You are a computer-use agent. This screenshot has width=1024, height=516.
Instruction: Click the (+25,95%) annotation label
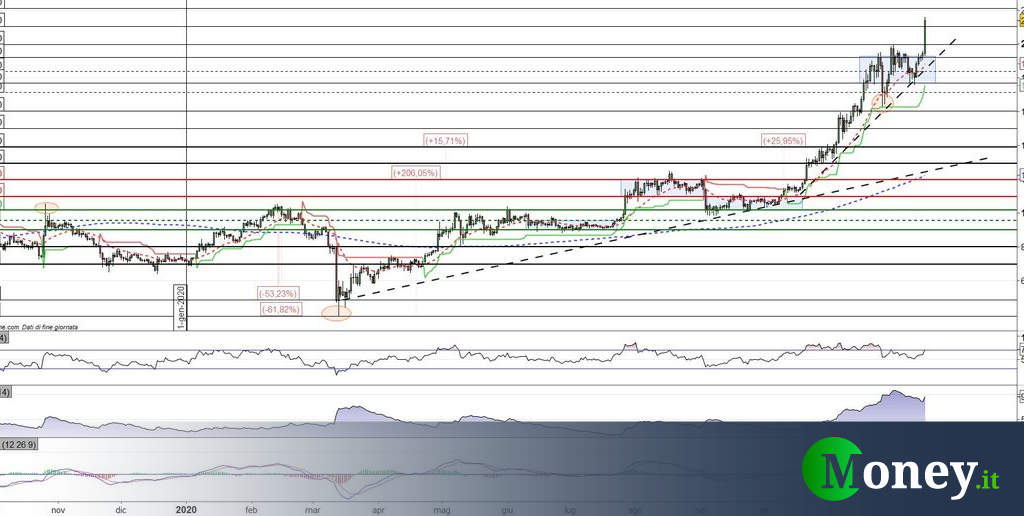point(783,141)
